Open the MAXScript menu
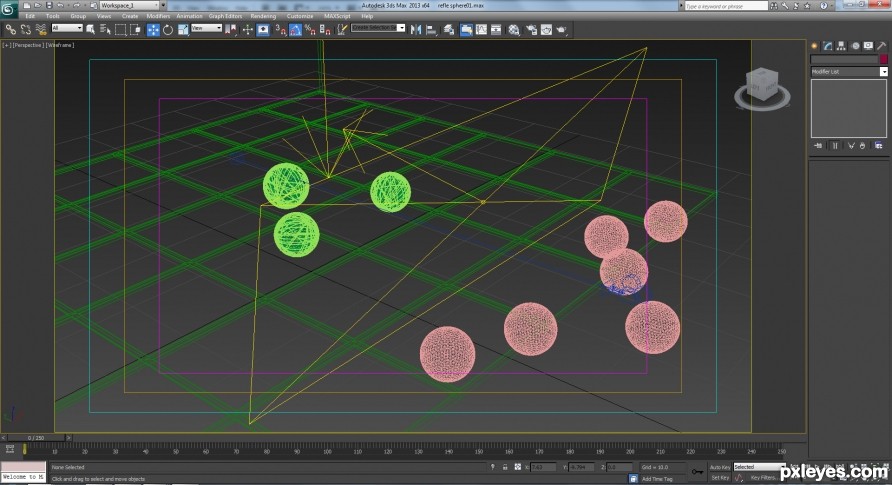This screenshot has height=485, width=892. [x=337, y=16]
